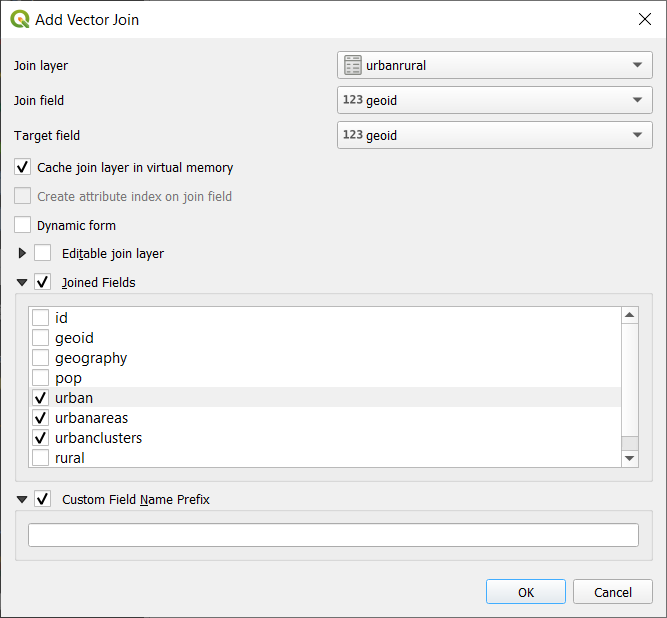667x618 pixels.
Task: Uncheck Cache join layer in virtual memory
Action: (23, 167)
